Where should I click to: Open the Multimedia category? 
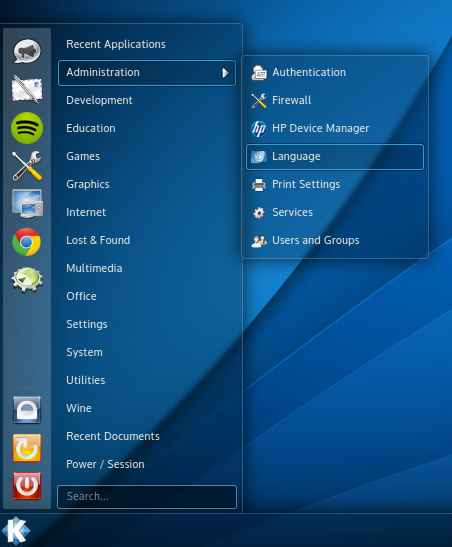(147, 268)
